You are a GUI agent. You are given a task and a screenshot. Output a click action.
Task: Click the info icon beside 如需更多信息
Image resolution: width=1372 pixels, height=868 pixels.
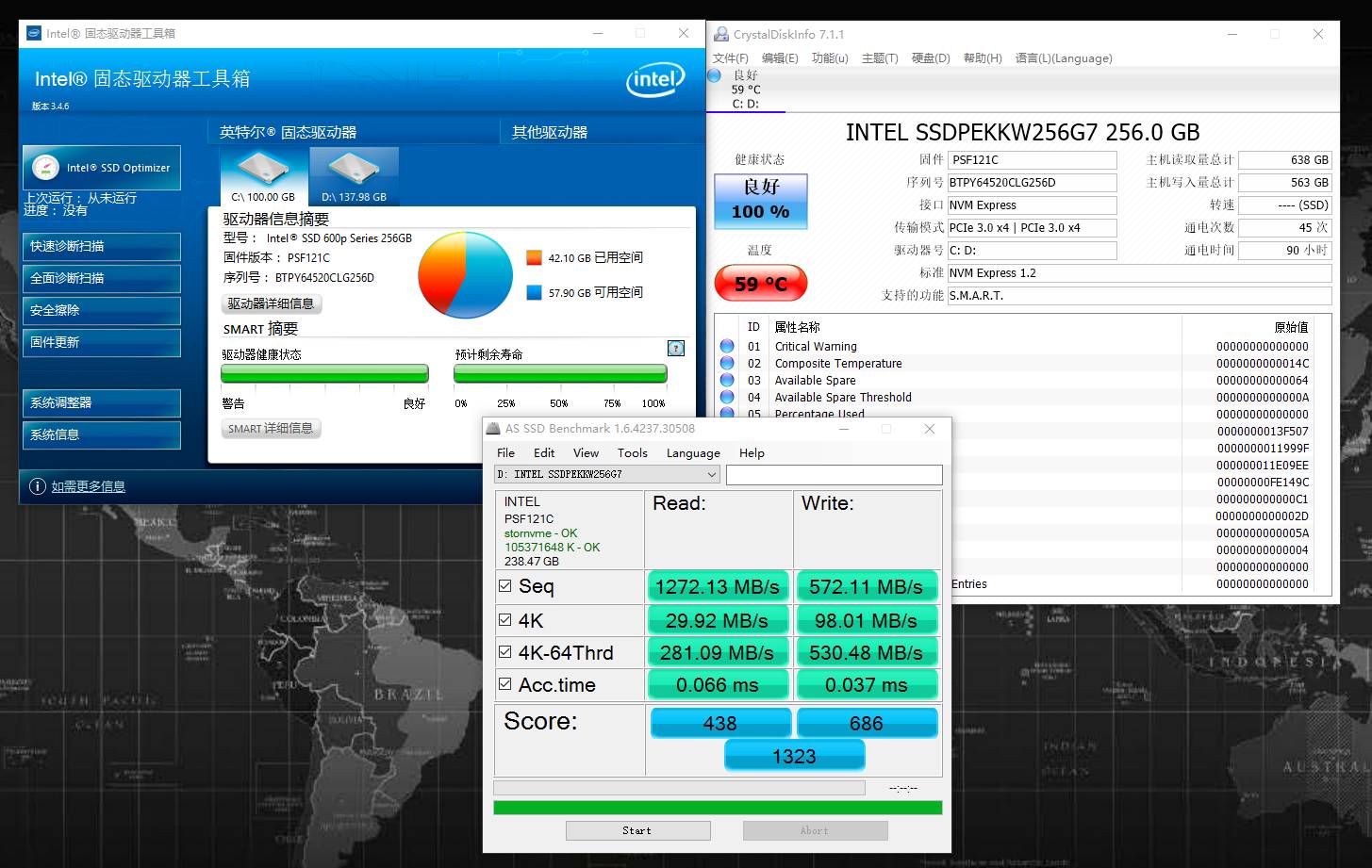click(x=38, y=486)
